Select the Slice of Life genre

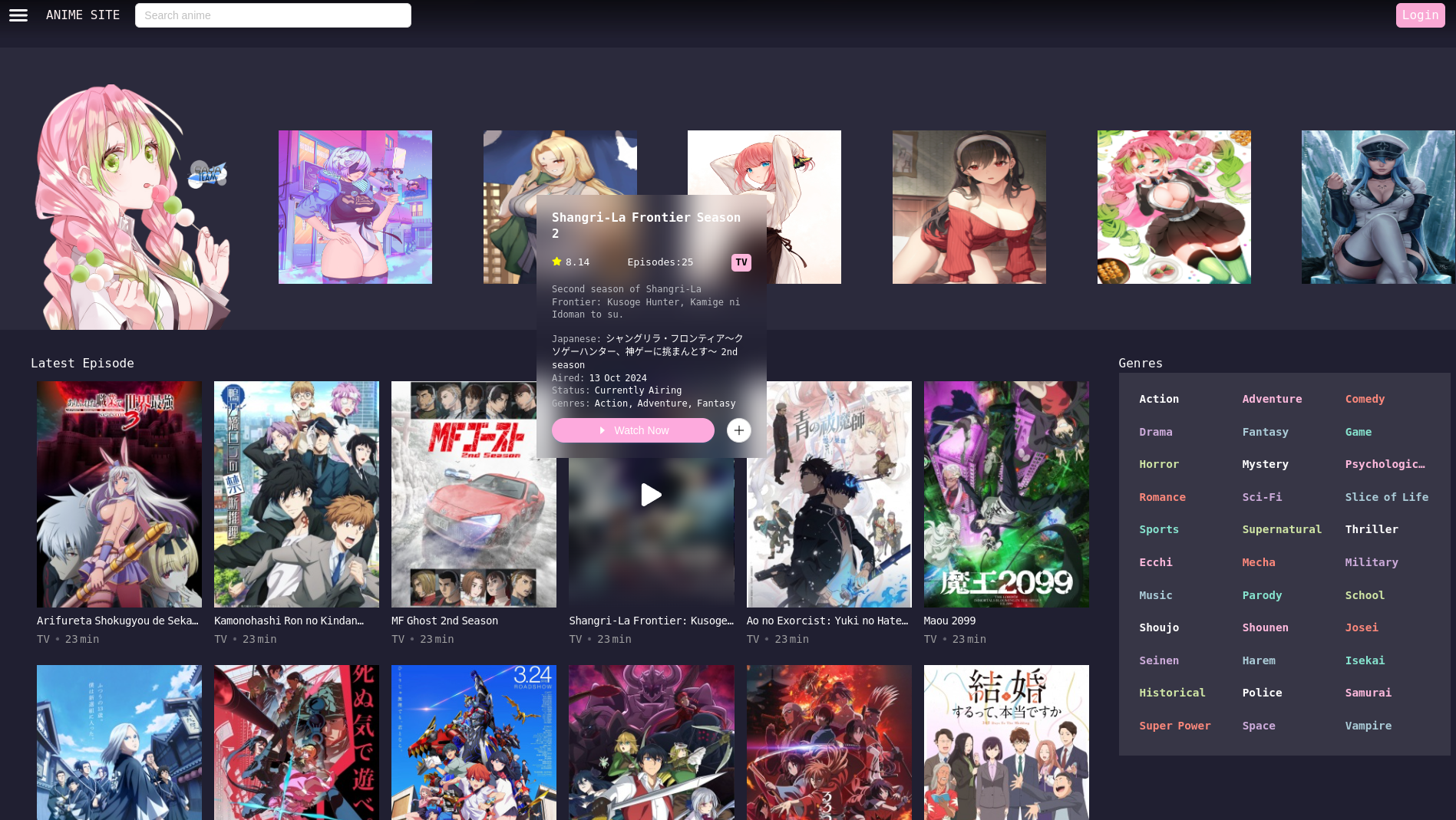(x=1386, y=497)
